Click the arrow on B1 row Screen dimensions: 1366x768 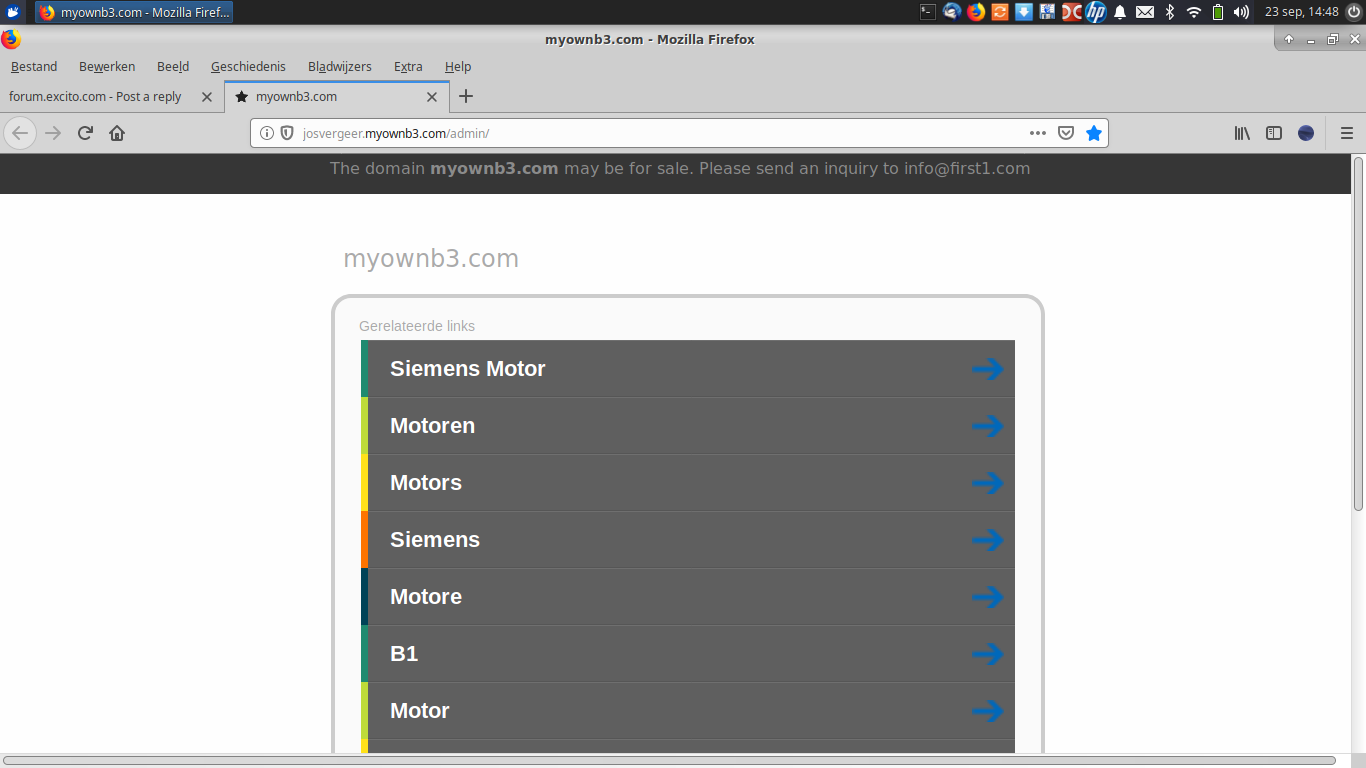click(987, 654)
